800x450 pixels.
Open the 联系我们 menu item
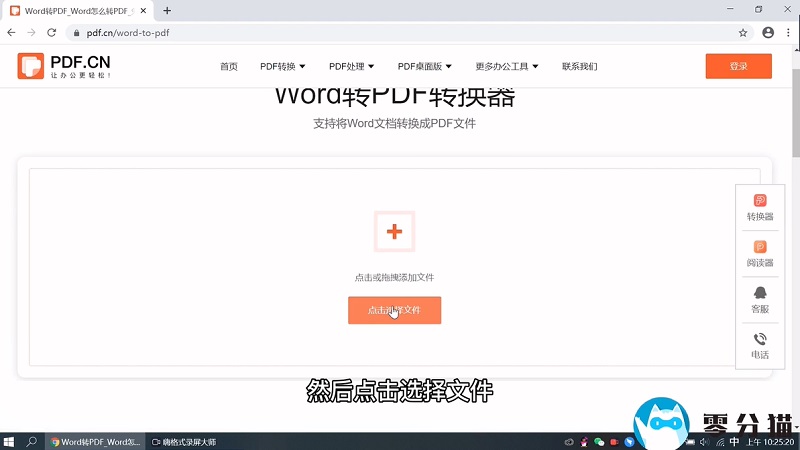(579, 67)
